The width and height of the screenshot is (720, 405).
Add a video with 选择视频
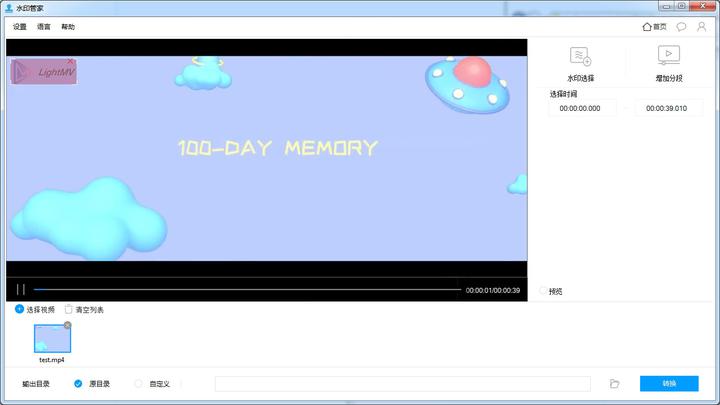pyautogui.click(x=35, y=309)
